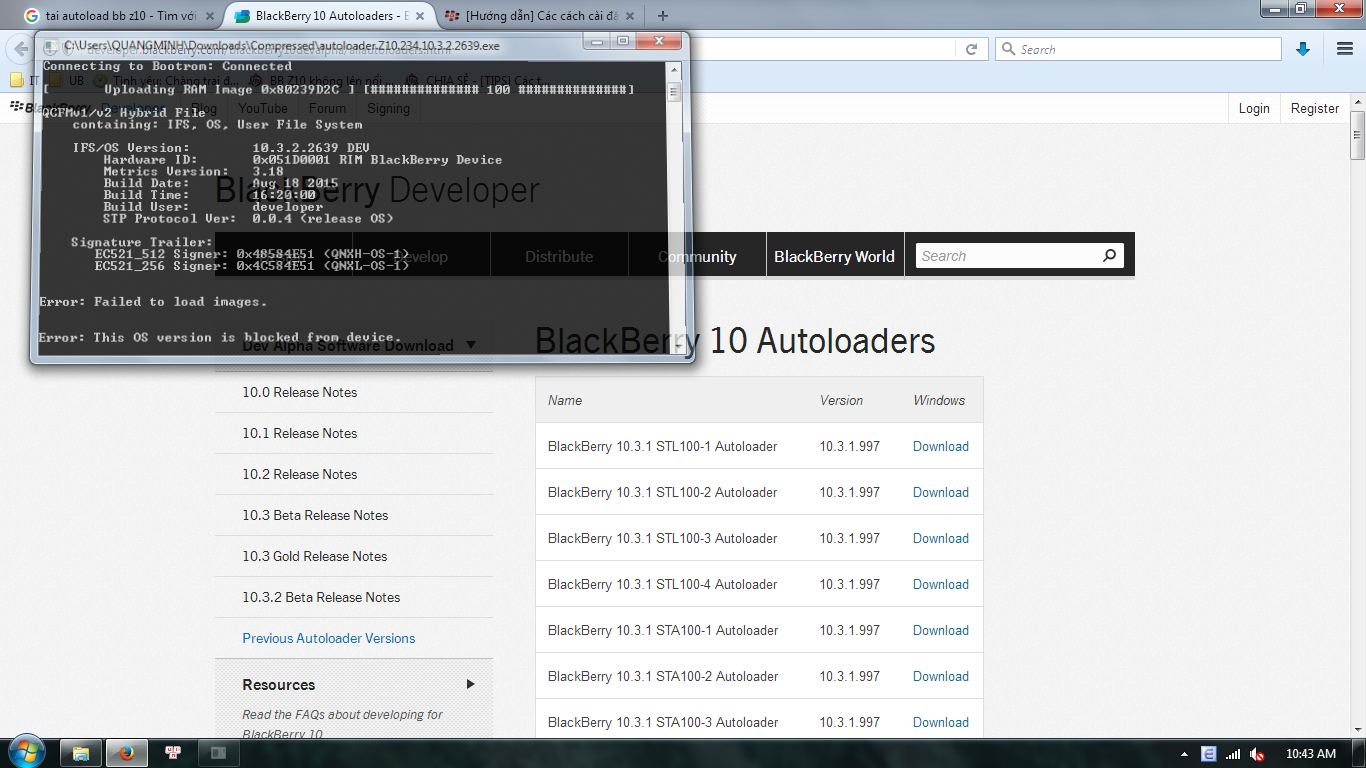Open Firefox downloads arrow icon
Viewport: 1366px width, 768px height.
pyautogui.click(x=1303, y=49)
